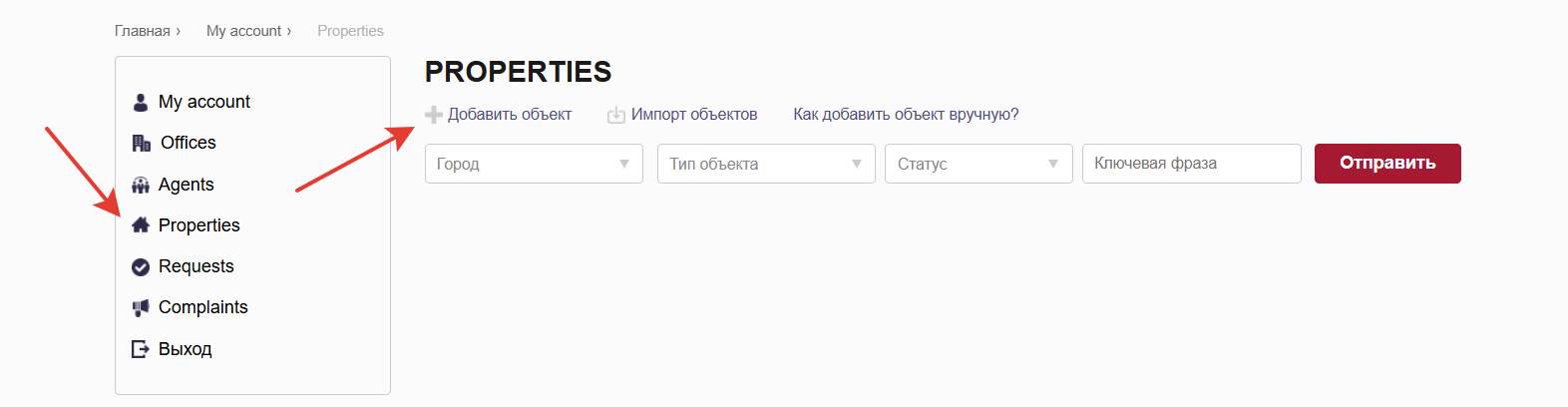Click the Offices building icon
Screen dimensions: 1568x407
click(x=142, y=144)
